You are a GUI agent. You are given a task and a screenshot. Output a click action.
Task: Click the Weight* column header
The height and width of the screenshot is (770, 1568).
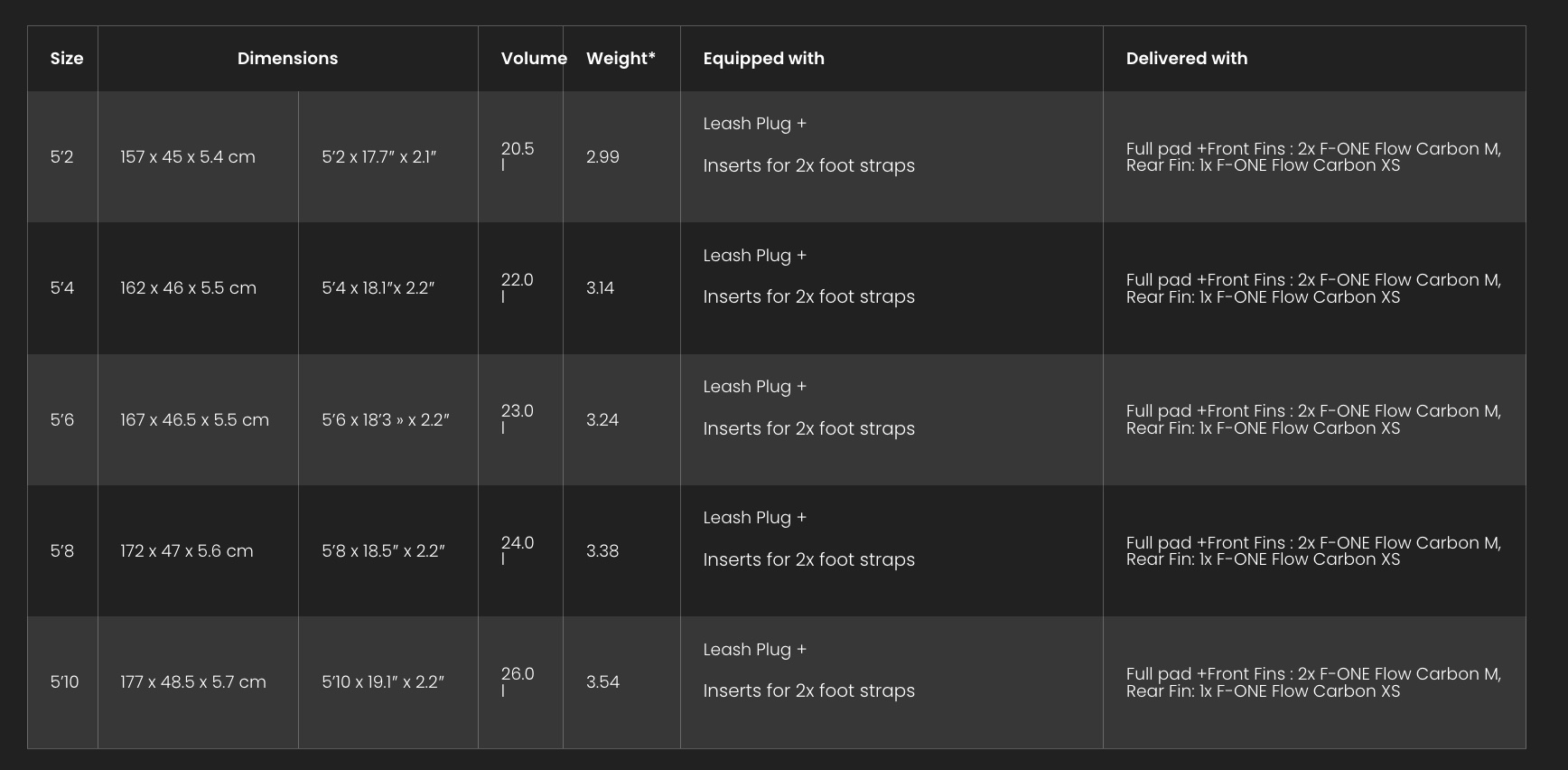[621, 59]
